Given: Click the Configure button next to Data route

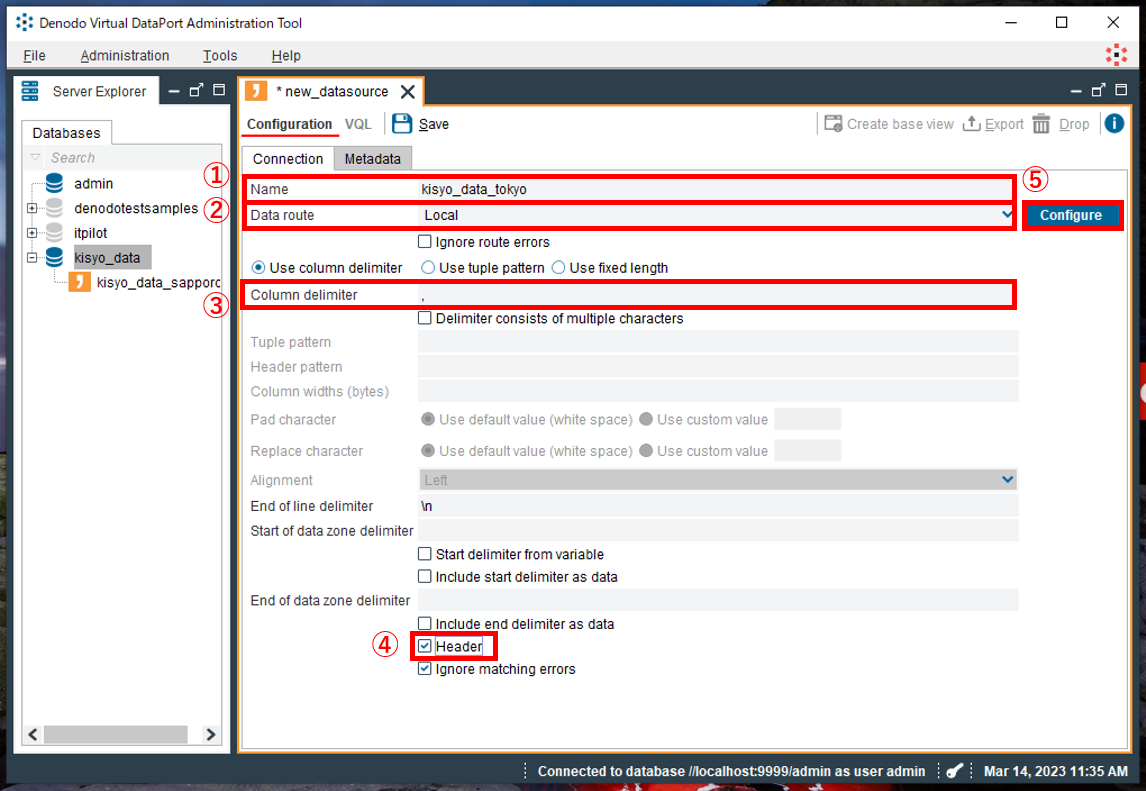Looking at the screenshot, I should click(x=1071, y=215).
